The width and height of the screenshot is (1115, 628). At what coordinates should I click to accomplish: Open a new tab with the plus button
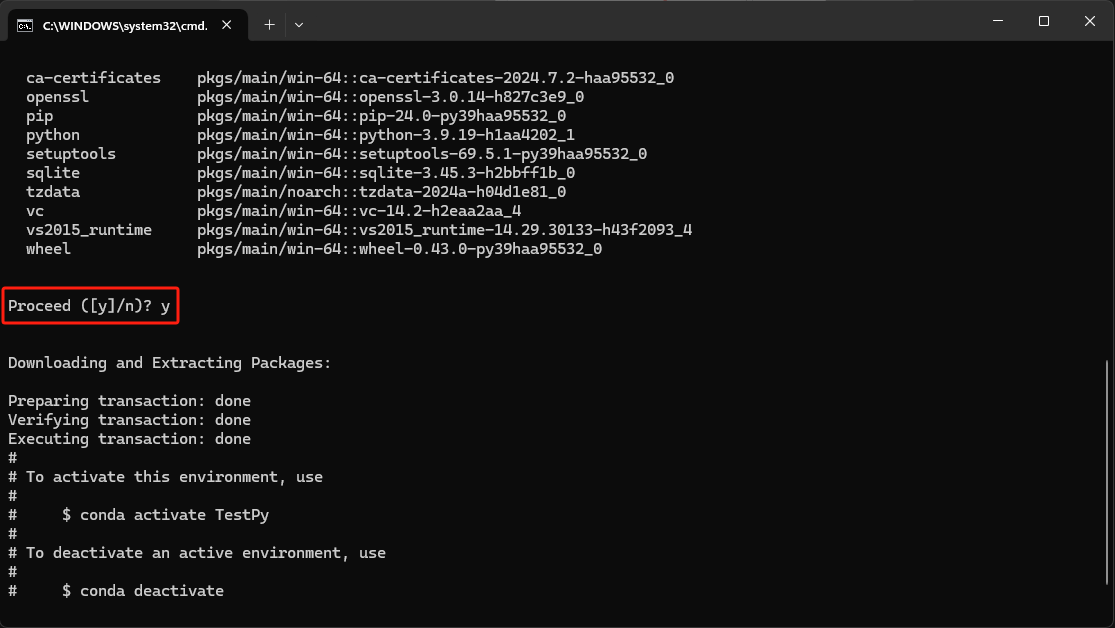coord(269,24)
